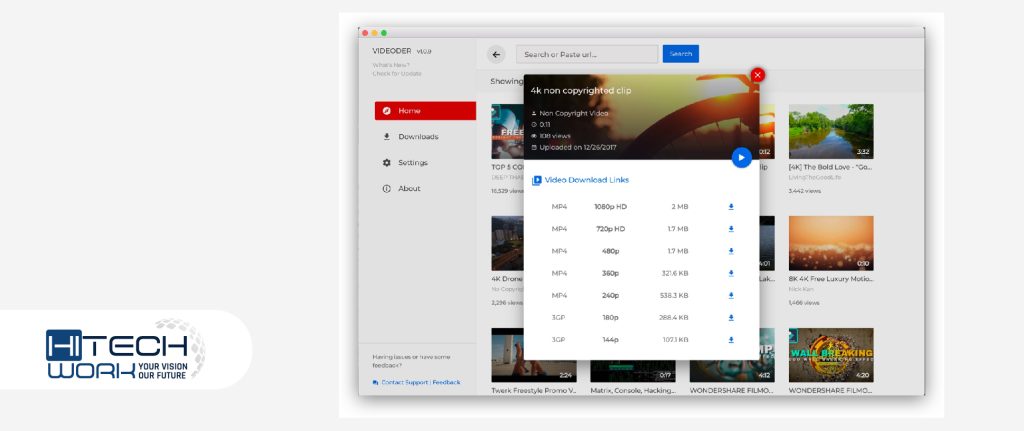Download the MP4 1080p HD version
Image resolution: width=1024 pixels, height=431 pixels.
point(731,207)
